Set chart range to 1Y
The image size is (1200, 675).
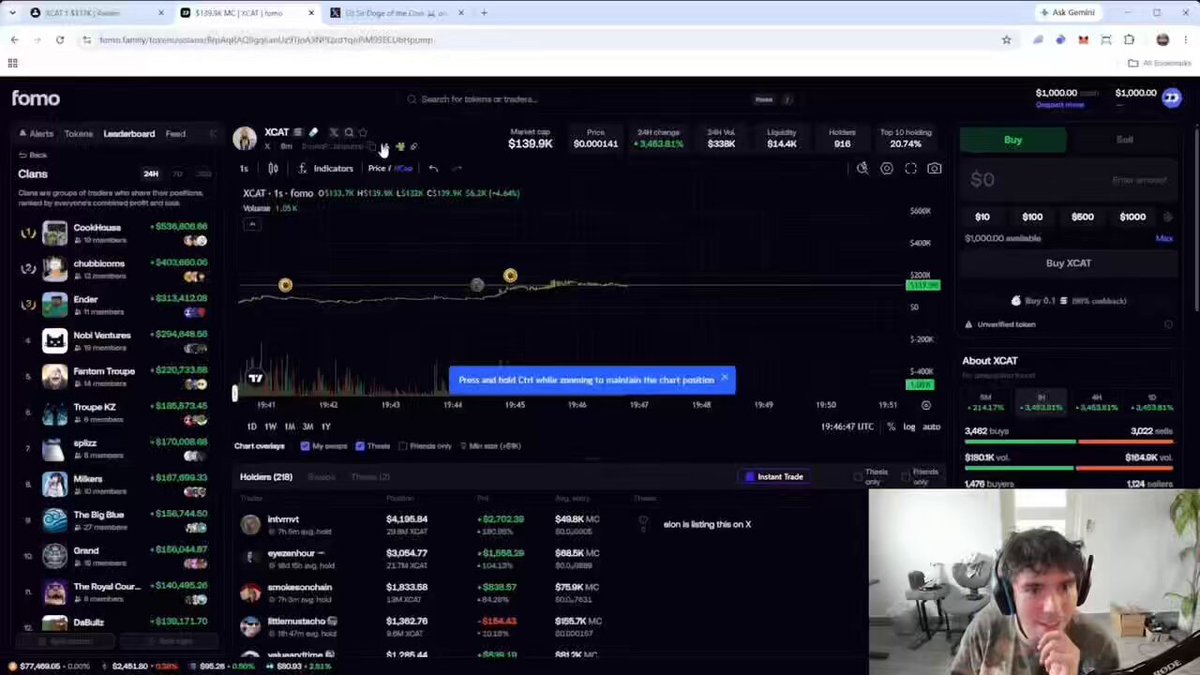(x=326, y=427)
